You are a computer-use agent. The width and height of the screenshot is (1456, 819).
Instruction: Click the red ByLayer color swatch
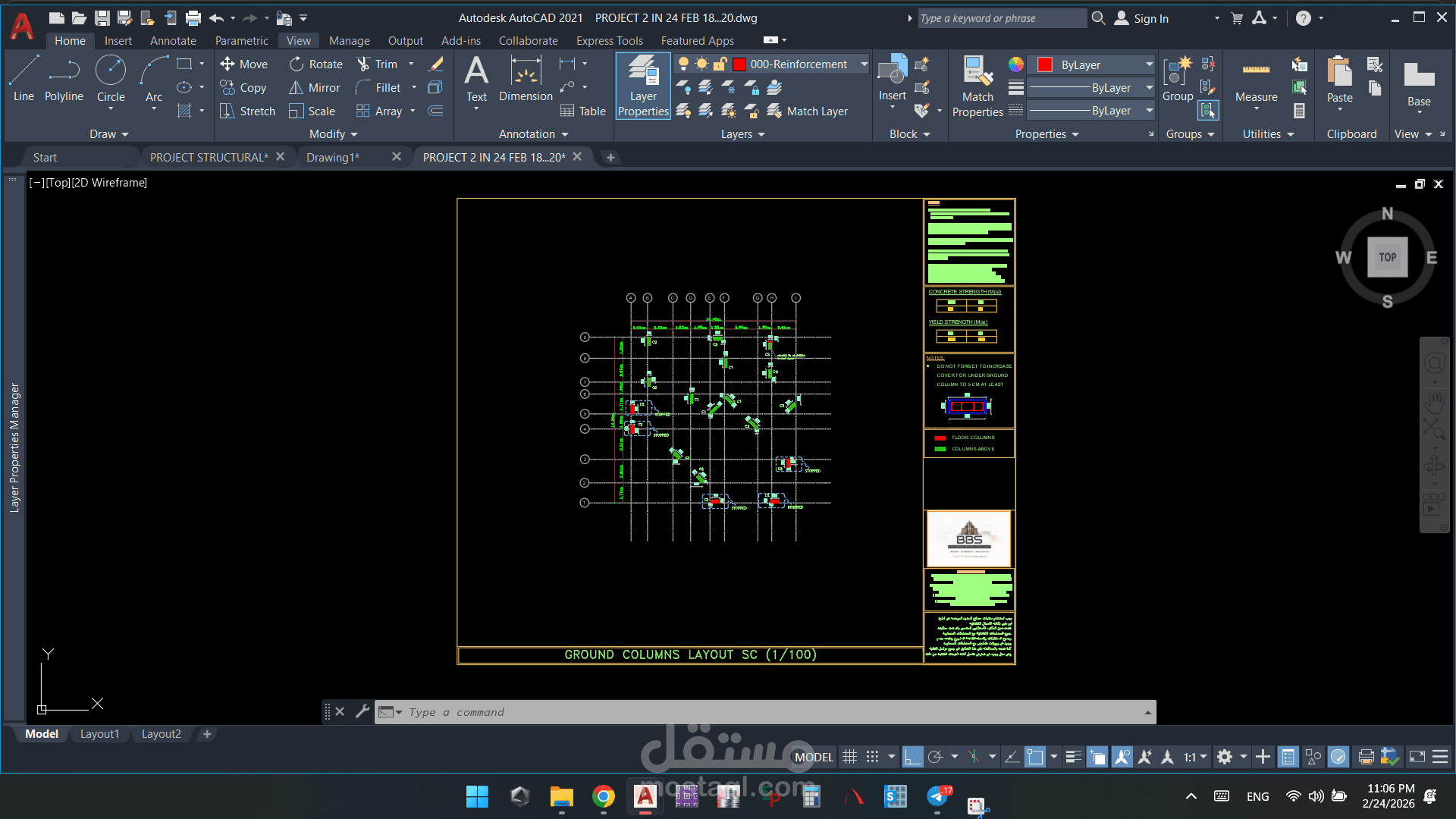click(x=1045, y=65)
